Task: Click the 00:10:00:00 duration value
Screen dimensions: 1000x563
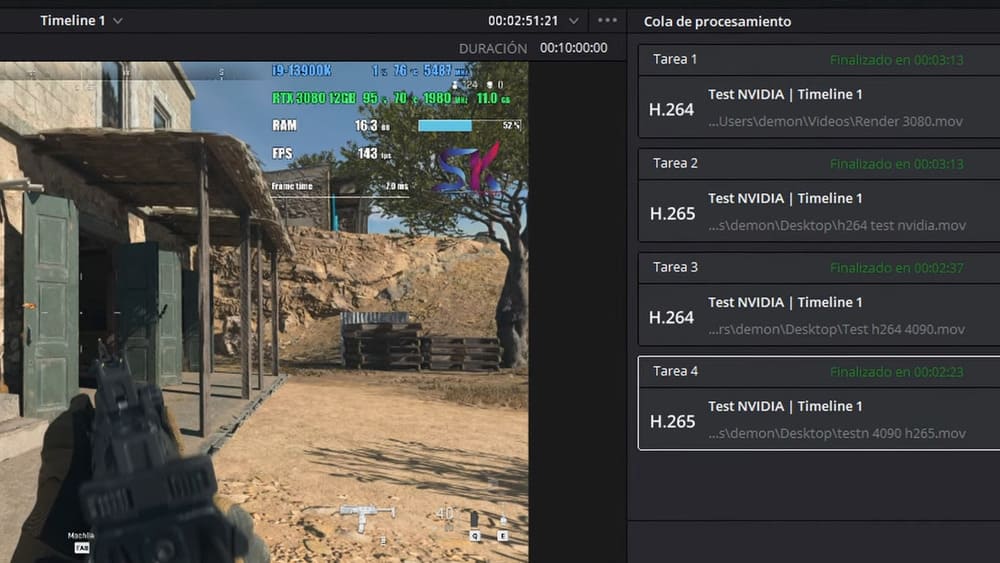Action: click(573, 48)
